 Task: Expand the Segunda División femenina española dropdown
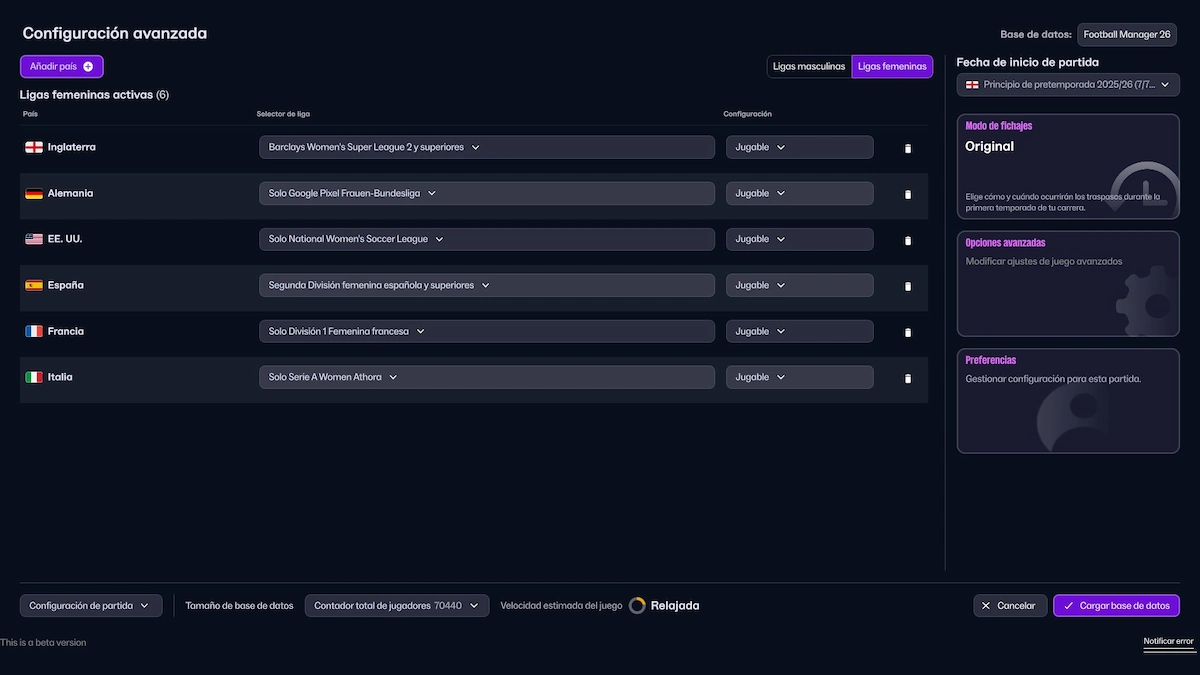[487, 285]
